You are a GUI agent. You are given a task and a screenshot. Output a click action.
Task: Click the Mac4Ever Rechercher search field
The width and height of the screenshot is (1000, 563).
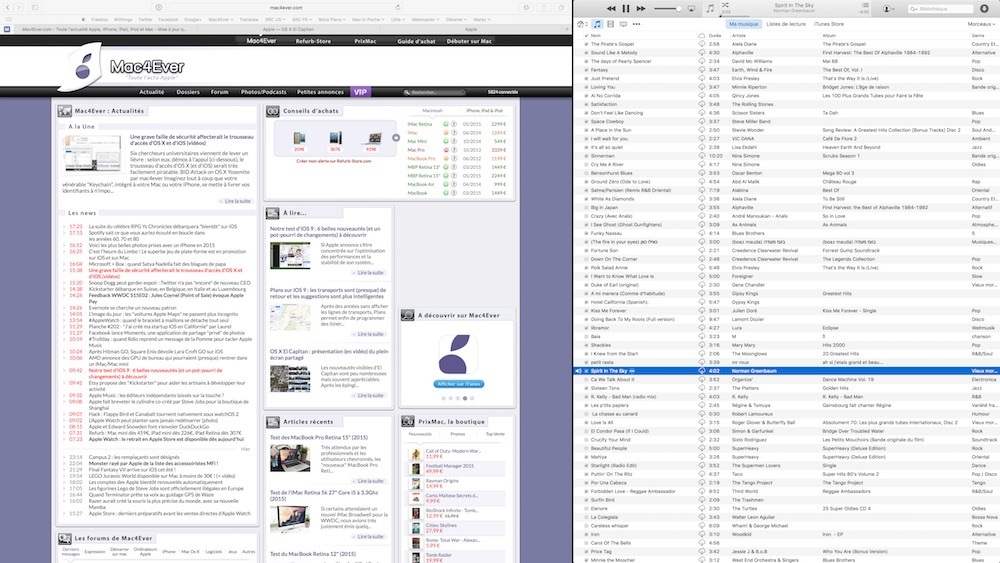click(x=434, y=92)
